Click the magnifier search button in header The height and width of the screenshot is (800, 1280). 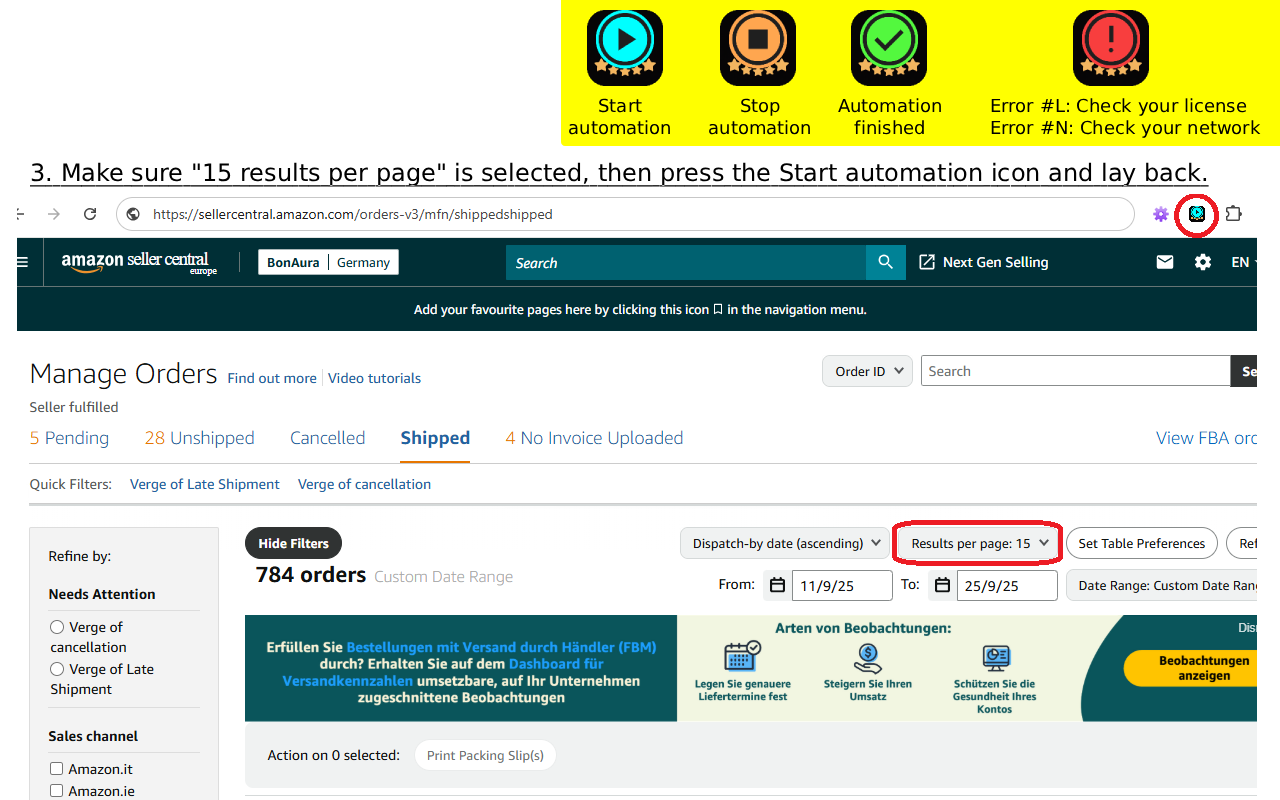tap(885, 262)
